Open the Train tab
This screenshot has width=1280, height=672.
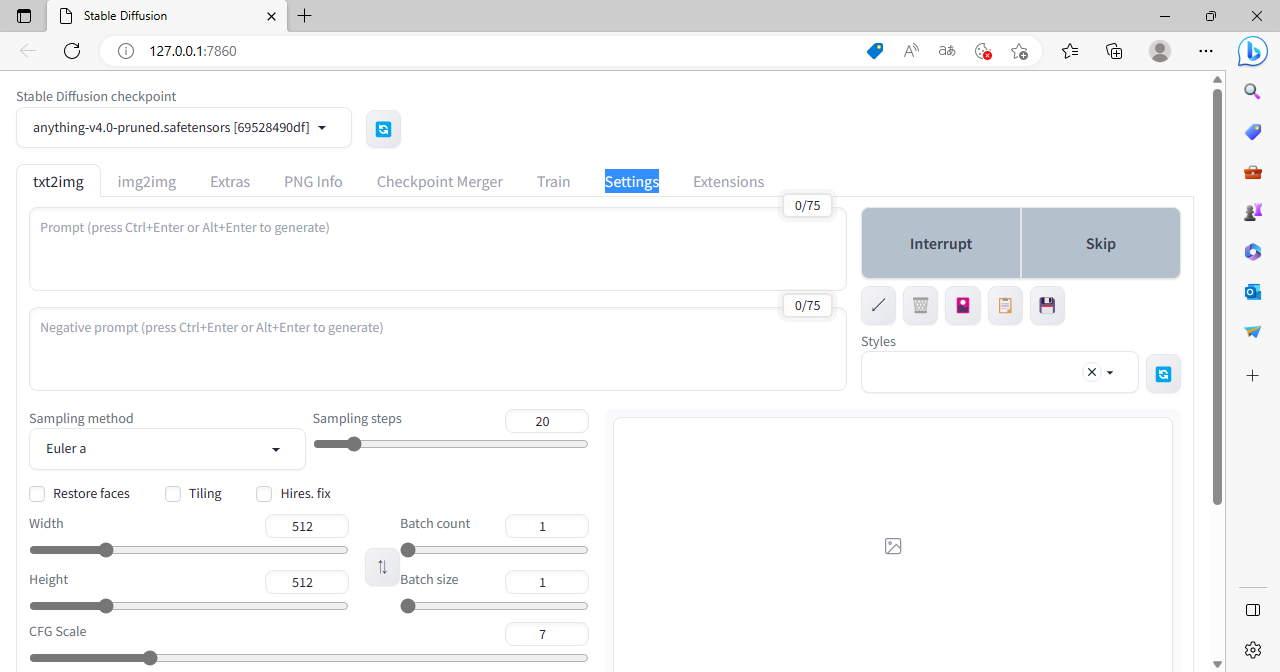(x=553, y=182)
